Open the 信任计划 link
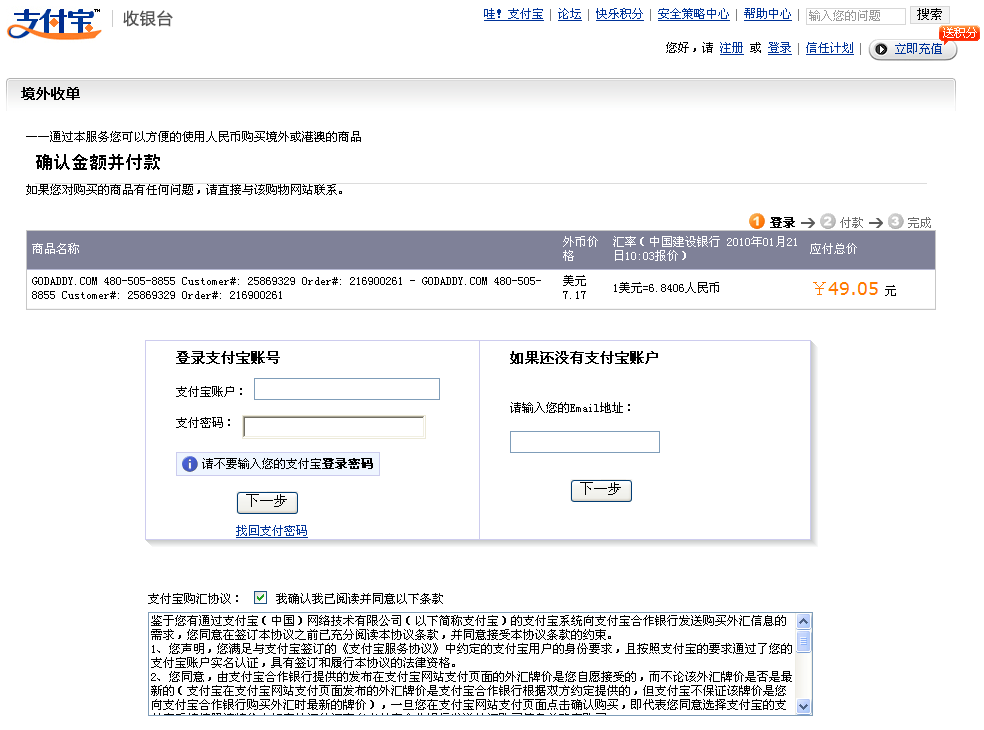The width and height of the screenshot is (984, 730). point(830,48)
